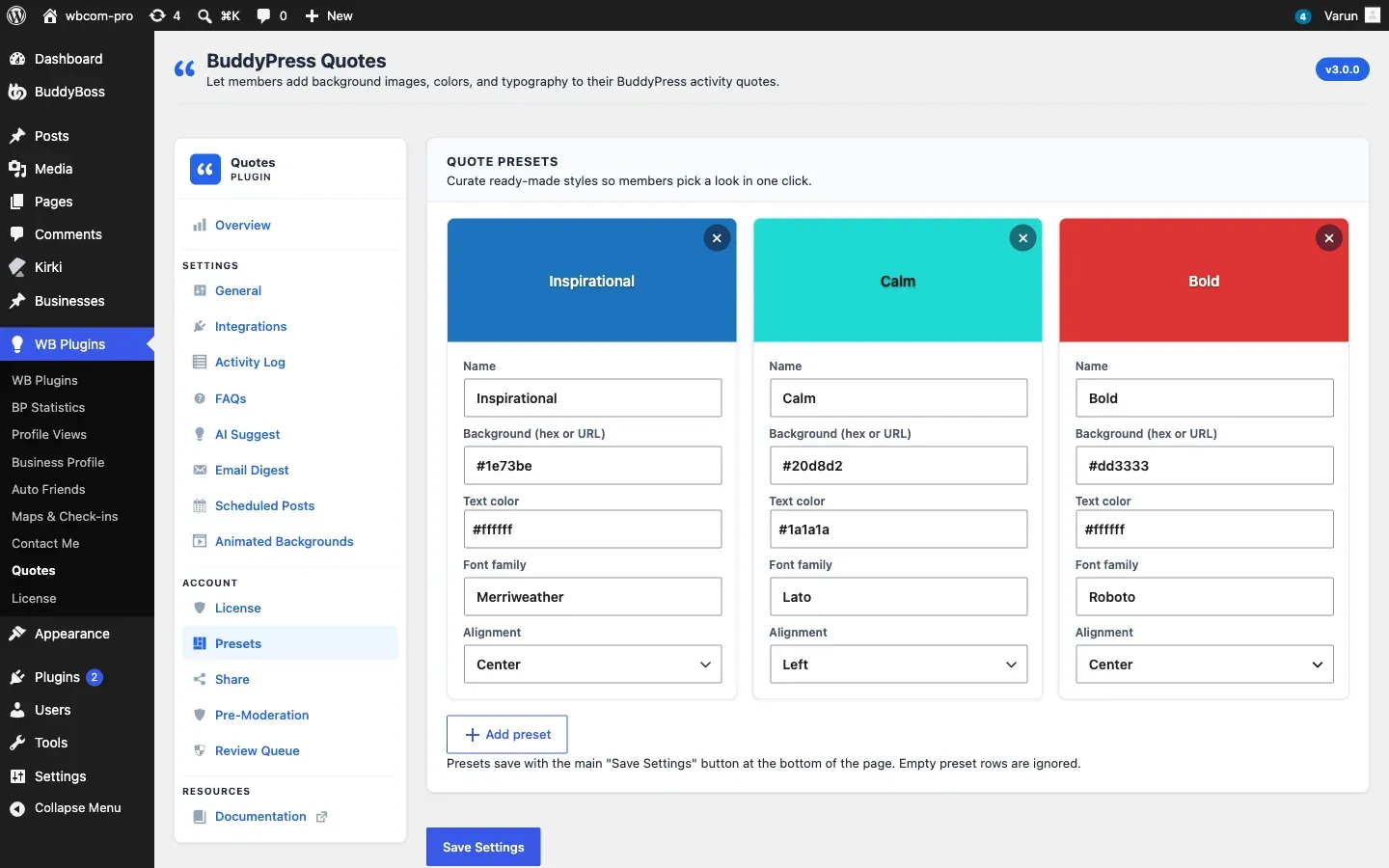Click the Add preset button
1389x868 pixels.
coord(506,735)
